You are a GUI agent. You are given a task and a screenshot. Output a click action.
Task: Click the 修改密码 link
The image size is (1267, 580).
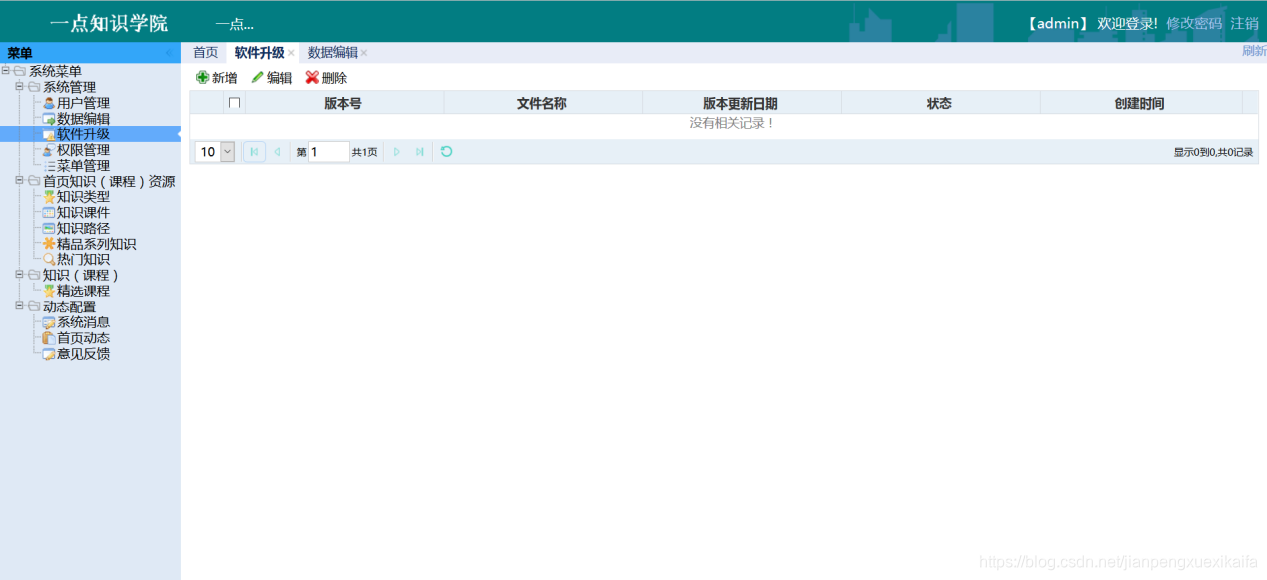(x=1194, y=23)
